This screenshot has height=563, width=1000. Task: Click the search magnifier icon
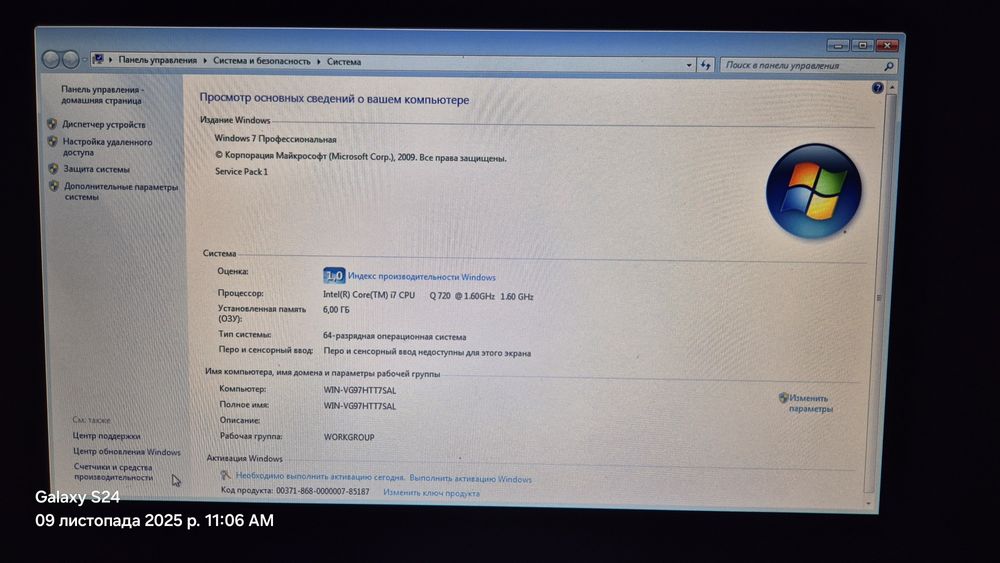point(889,66)
